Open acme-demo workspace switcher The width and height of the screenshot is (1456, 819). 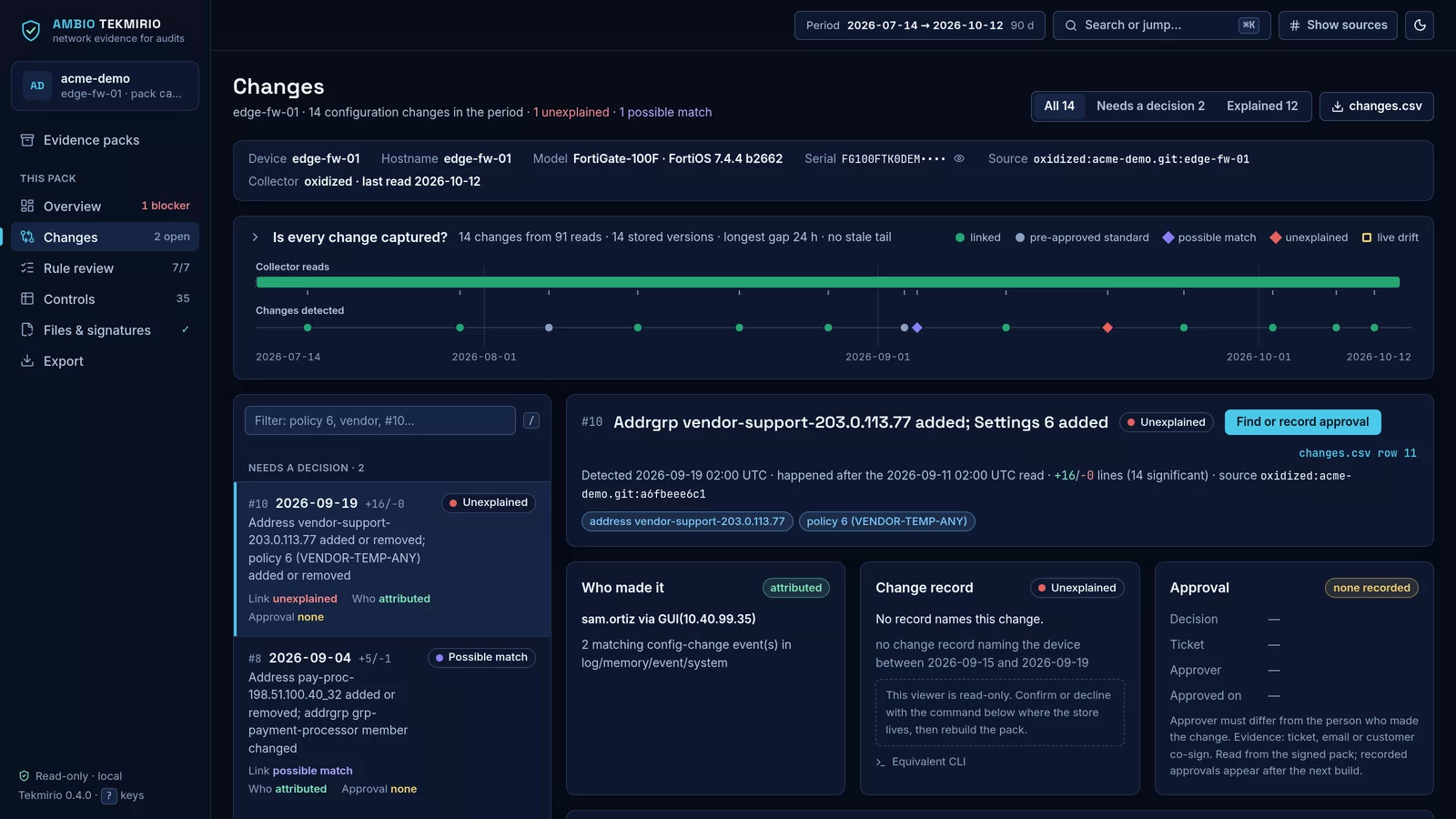pyautogui.click(x=105, y=86)
